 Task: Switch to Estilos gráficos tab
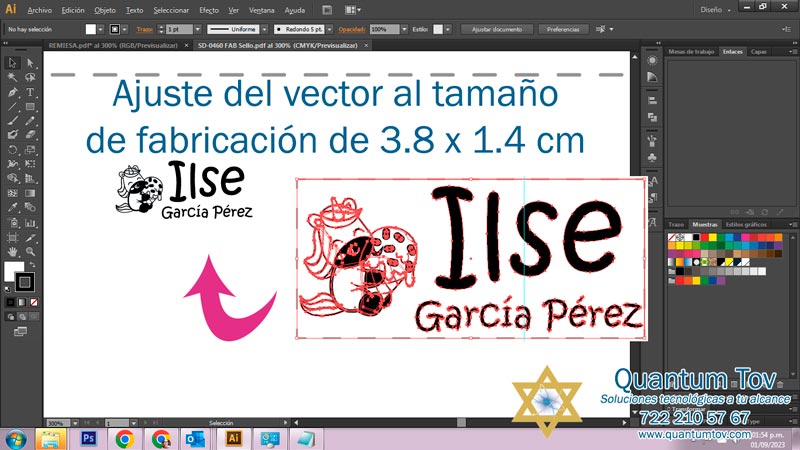746,224
